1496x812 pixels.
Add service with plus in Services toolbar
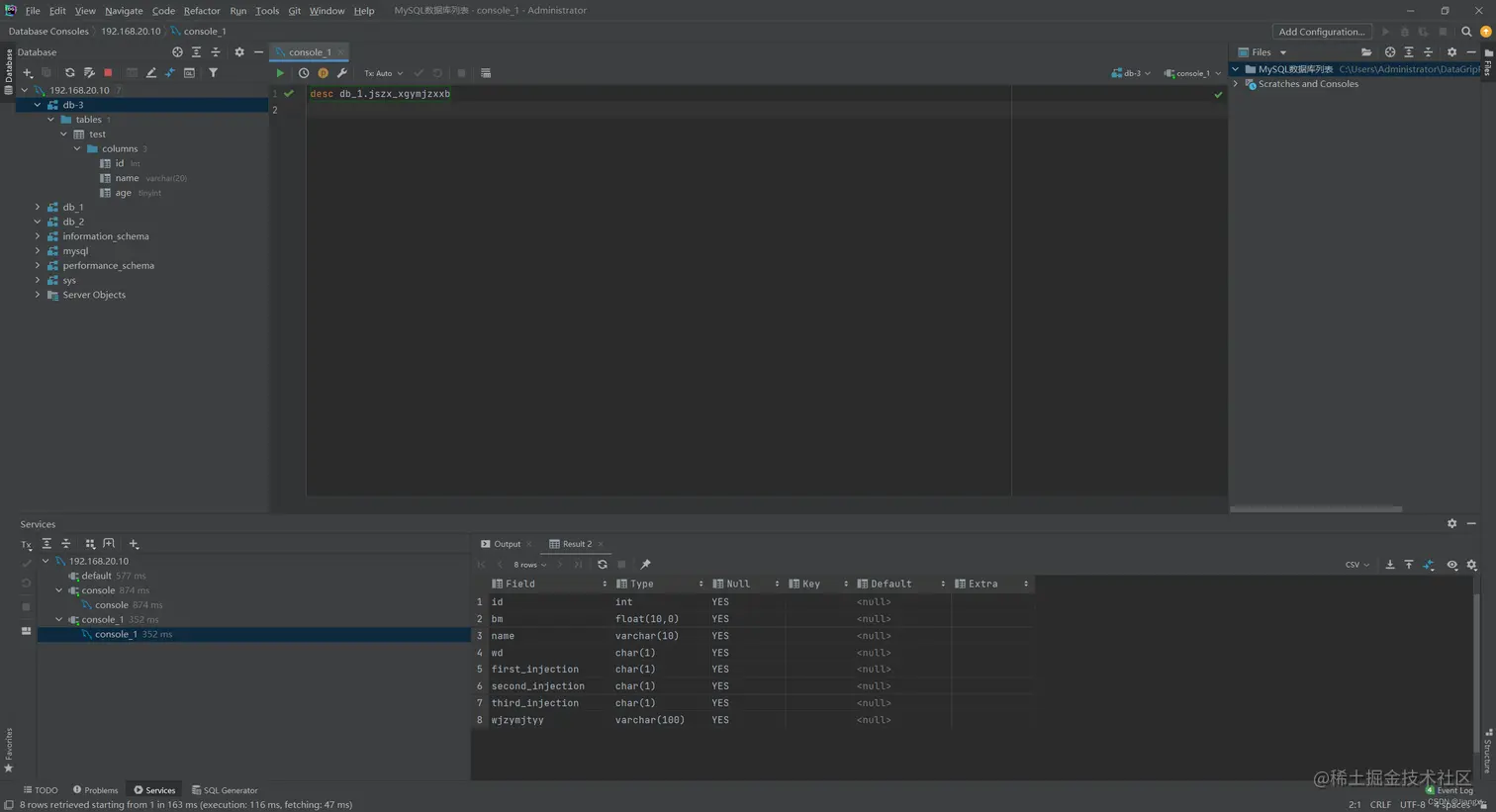[134, 544]
